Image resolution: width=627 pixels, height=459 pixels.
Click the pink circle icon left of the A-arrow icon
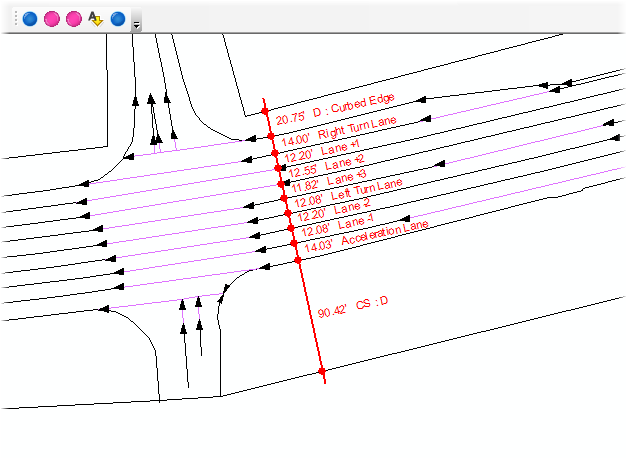(74, 19)
